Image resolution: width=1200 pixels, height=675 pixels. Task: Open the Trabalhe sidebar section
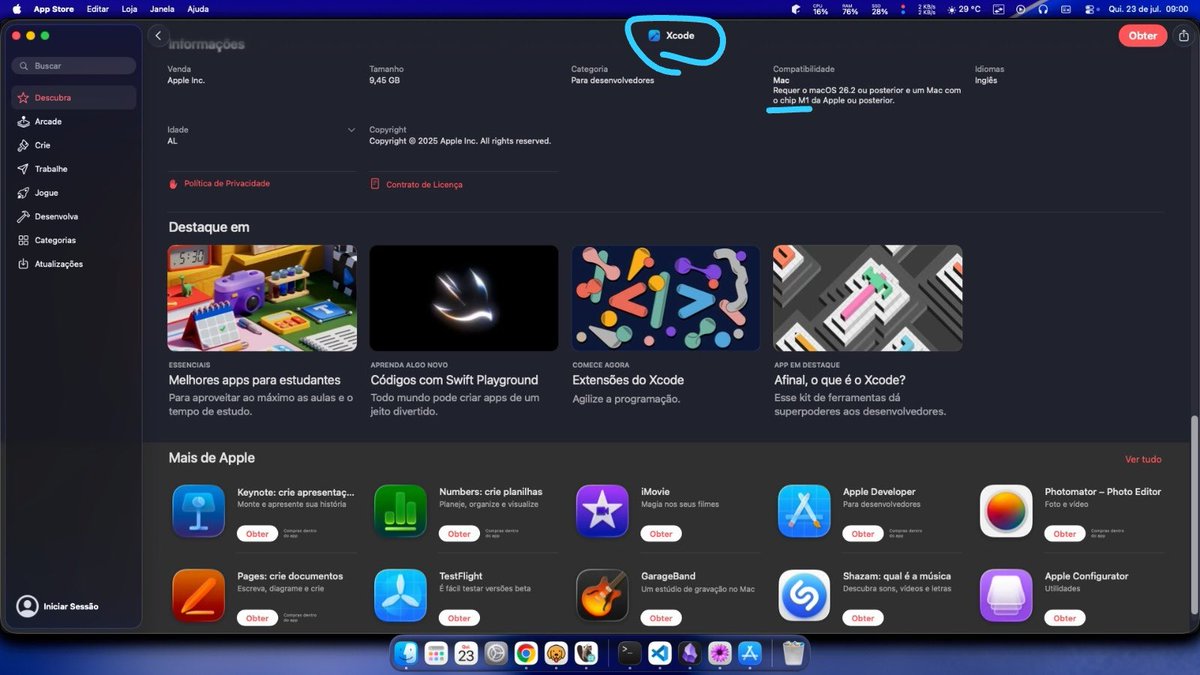point(74,169)
